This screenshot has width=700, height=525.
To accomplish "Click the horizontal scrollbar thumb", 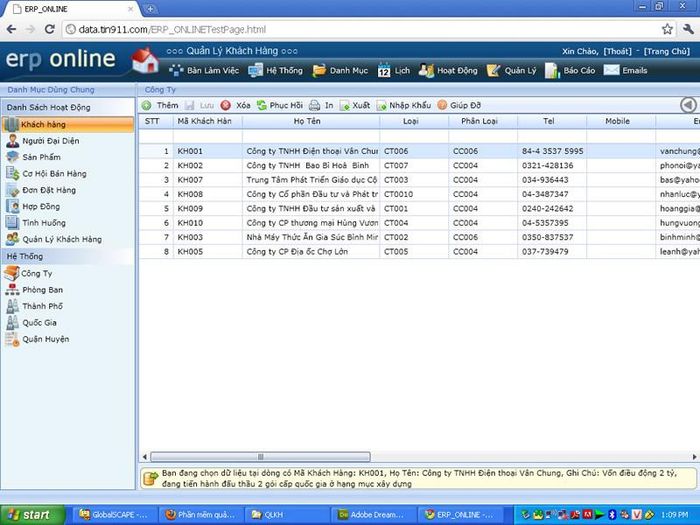I will [260, 457].
